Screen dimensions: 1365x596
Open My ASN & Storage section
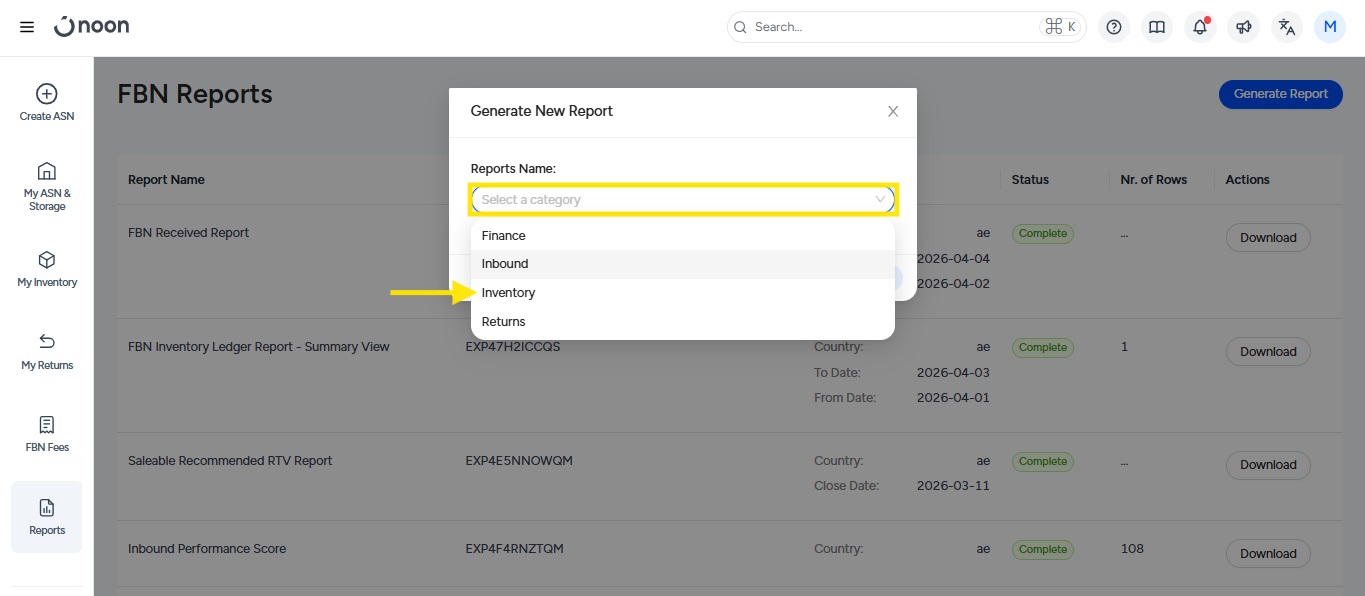(x=46, y=185)
